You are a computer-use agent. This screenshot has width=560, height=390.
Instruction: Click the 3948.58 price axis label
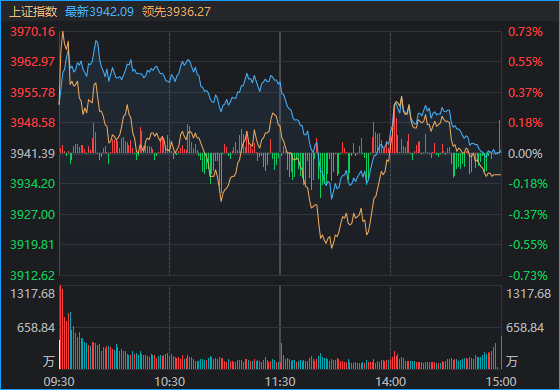coord(33,123)
